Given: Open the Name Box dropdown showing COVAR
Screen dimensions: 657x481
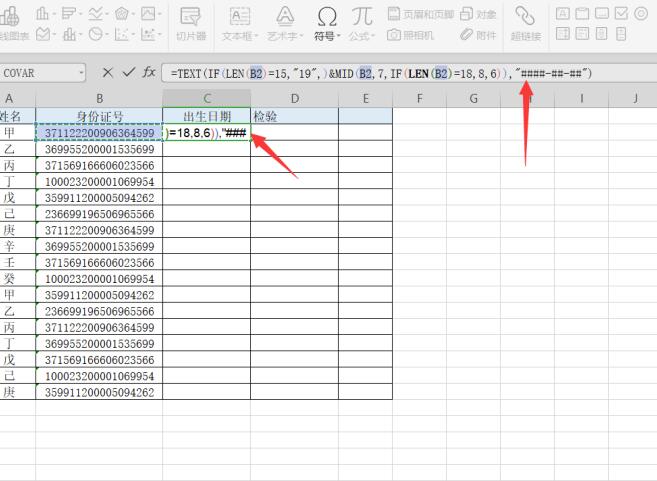Looking at the screenshot, I should tap(81, 73).
